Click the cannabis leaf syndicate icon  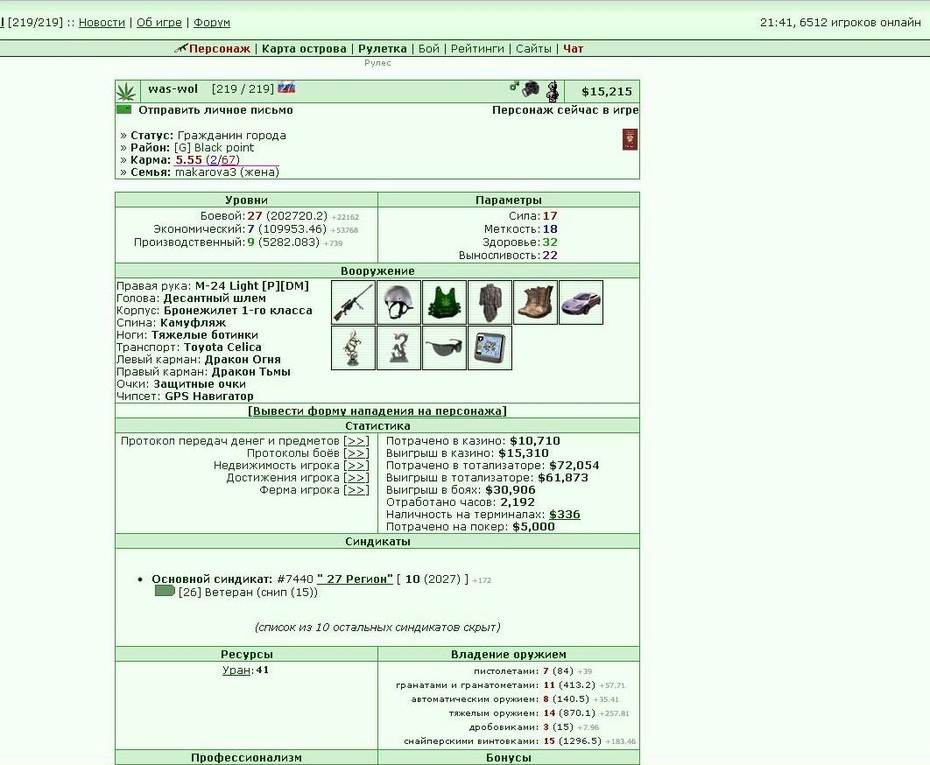(x=126, y=91)
